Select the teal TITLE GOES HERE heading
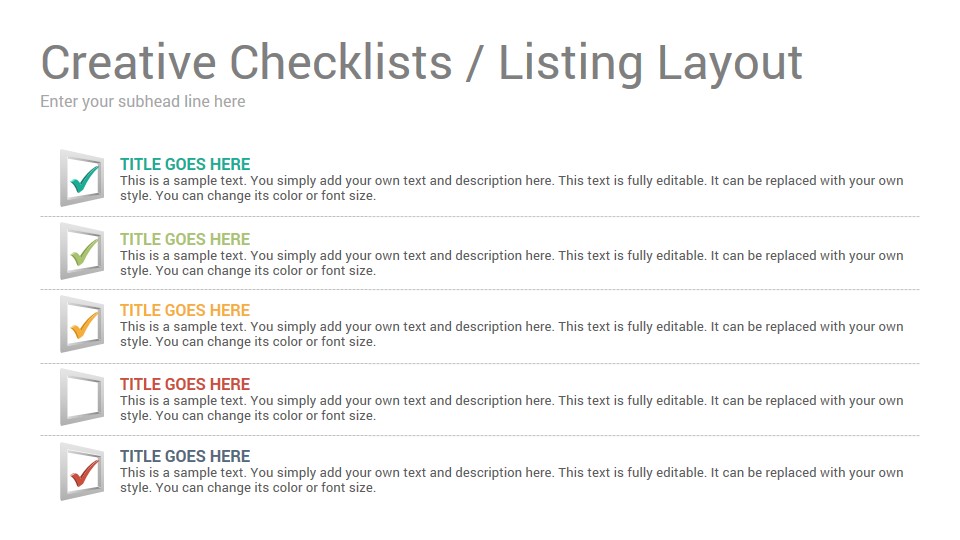Screen dimensions: 960x540 click(185, 164)
